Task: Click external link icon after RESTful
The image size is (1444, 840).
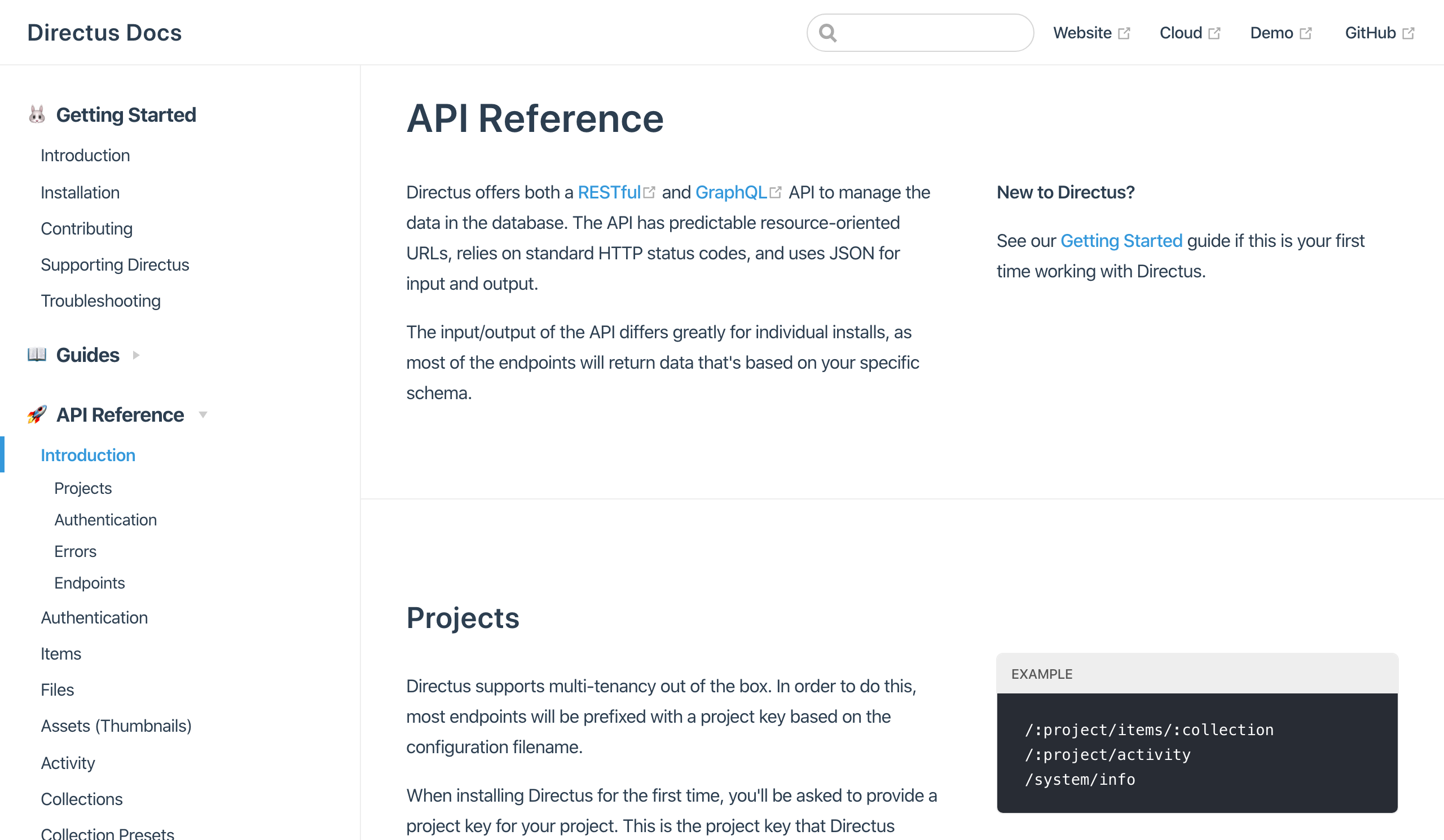Action: pyautogui.click(x=649, y=192)
